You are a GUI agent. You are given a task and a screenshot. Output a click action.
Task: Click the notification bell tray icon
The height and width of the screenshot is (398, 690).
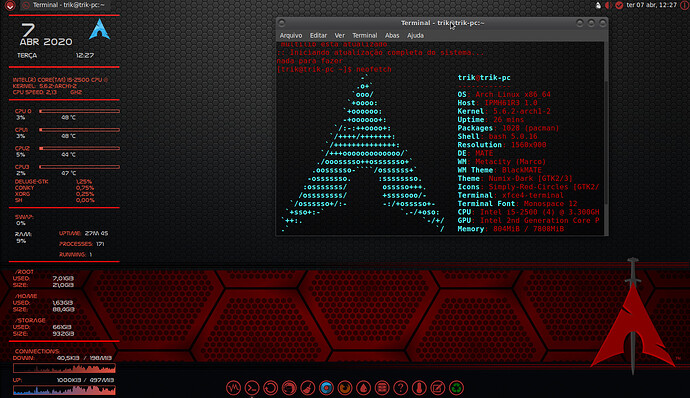598,5
